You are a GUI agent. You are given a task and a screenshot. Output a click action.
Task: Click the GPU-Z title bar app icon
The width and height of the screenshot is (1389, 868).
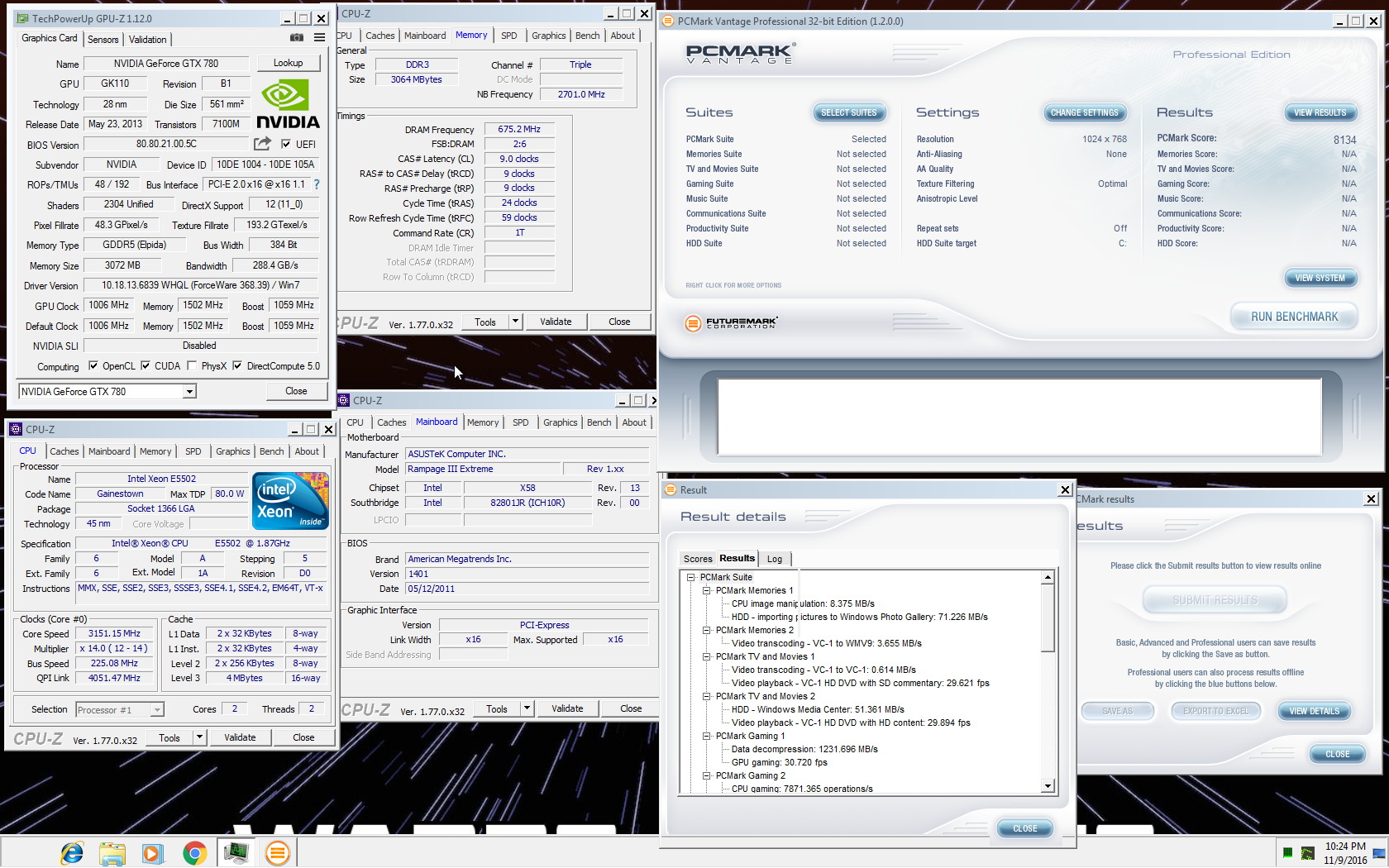pyautogui.click(x=22, y=18)
